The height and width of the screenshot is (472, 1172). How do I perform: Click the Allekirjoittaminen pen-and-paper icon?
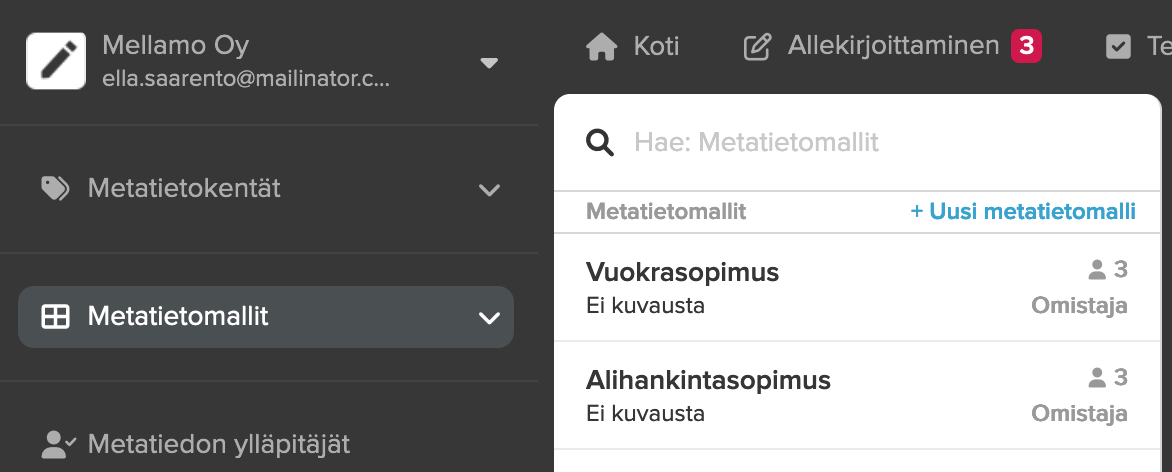(x=757, y=46)
